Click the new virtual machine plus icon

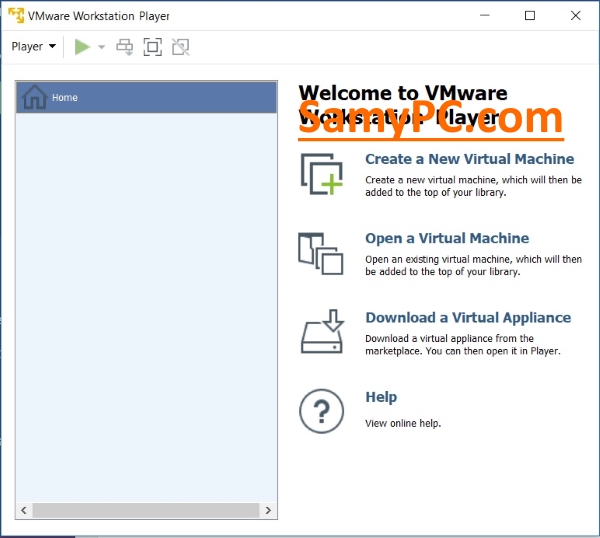(321, 174)
